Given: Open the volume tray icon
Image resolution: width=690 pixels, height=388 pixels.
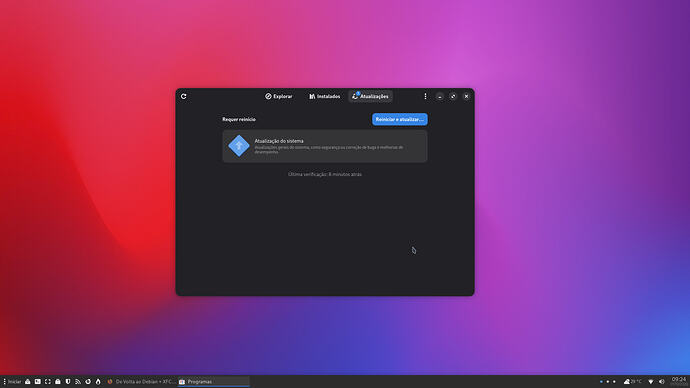Looking at the screenshot, I should 661,381.
